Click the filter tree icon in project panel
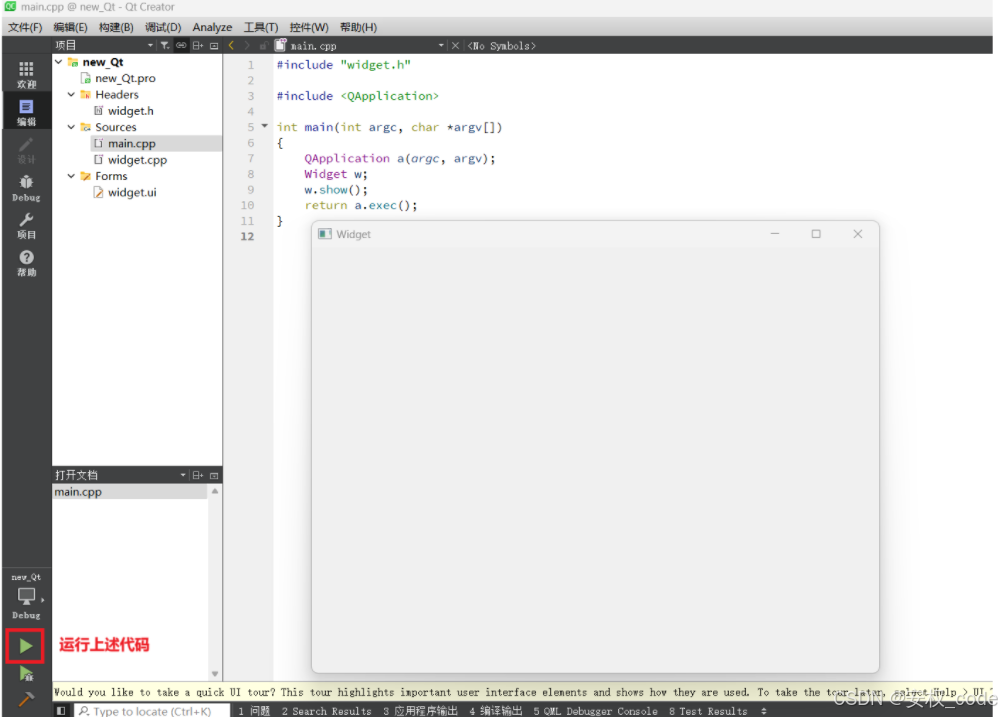The width and height of the screenshot is (1002, 717). coord(165,45)
